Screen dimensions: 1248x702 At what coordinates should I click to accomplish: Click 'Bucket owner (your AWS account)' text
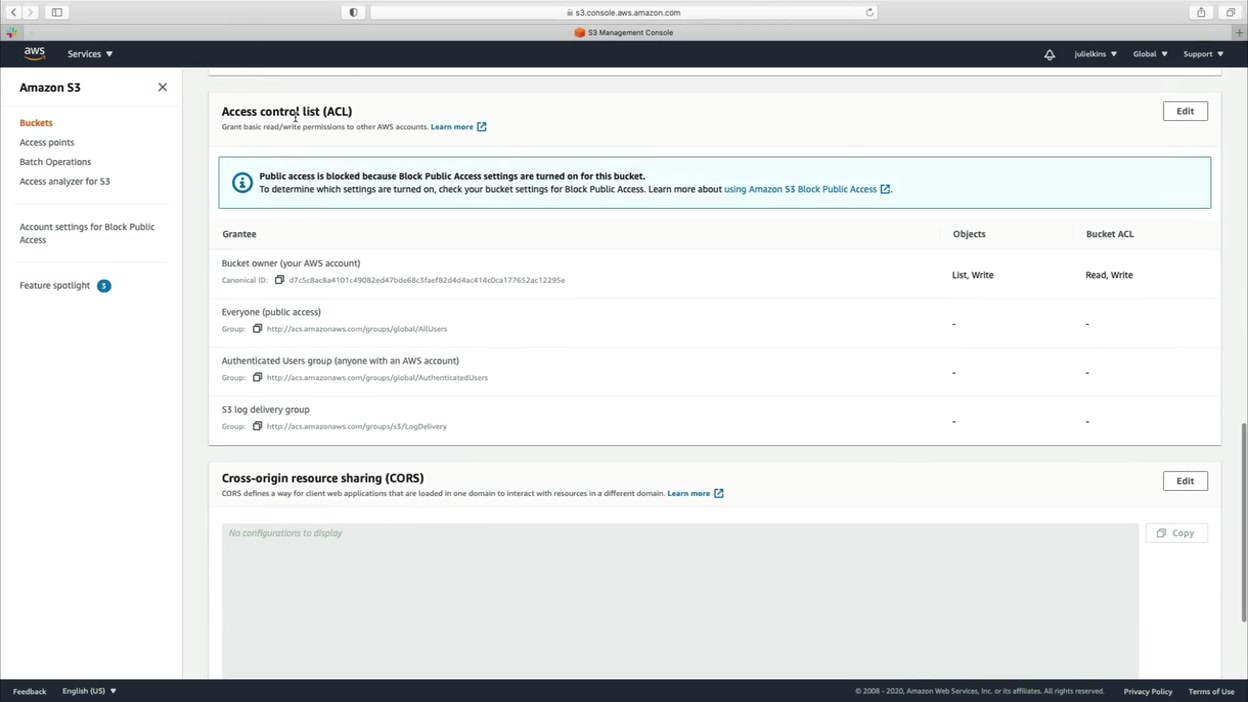click(291, 263)
